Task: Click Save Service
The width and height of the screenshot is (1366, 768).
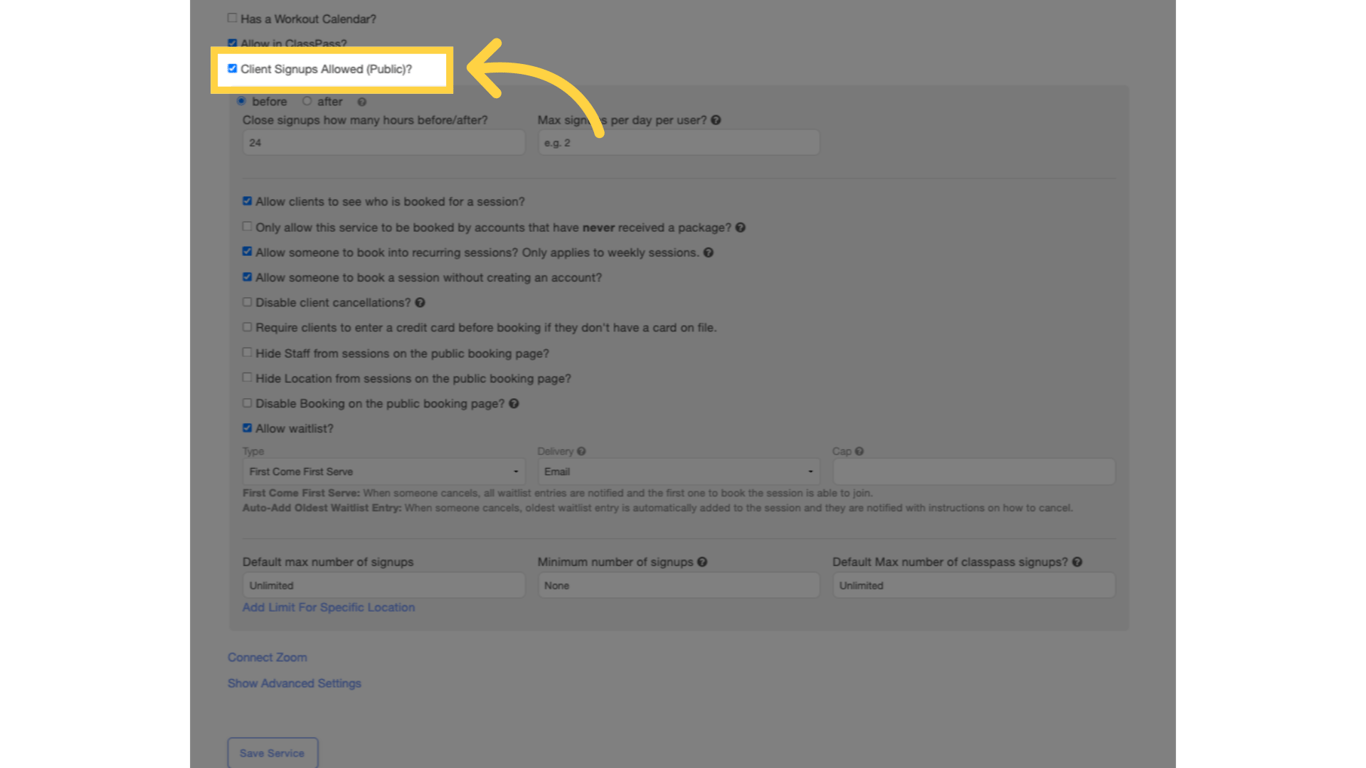Action: 272,752
